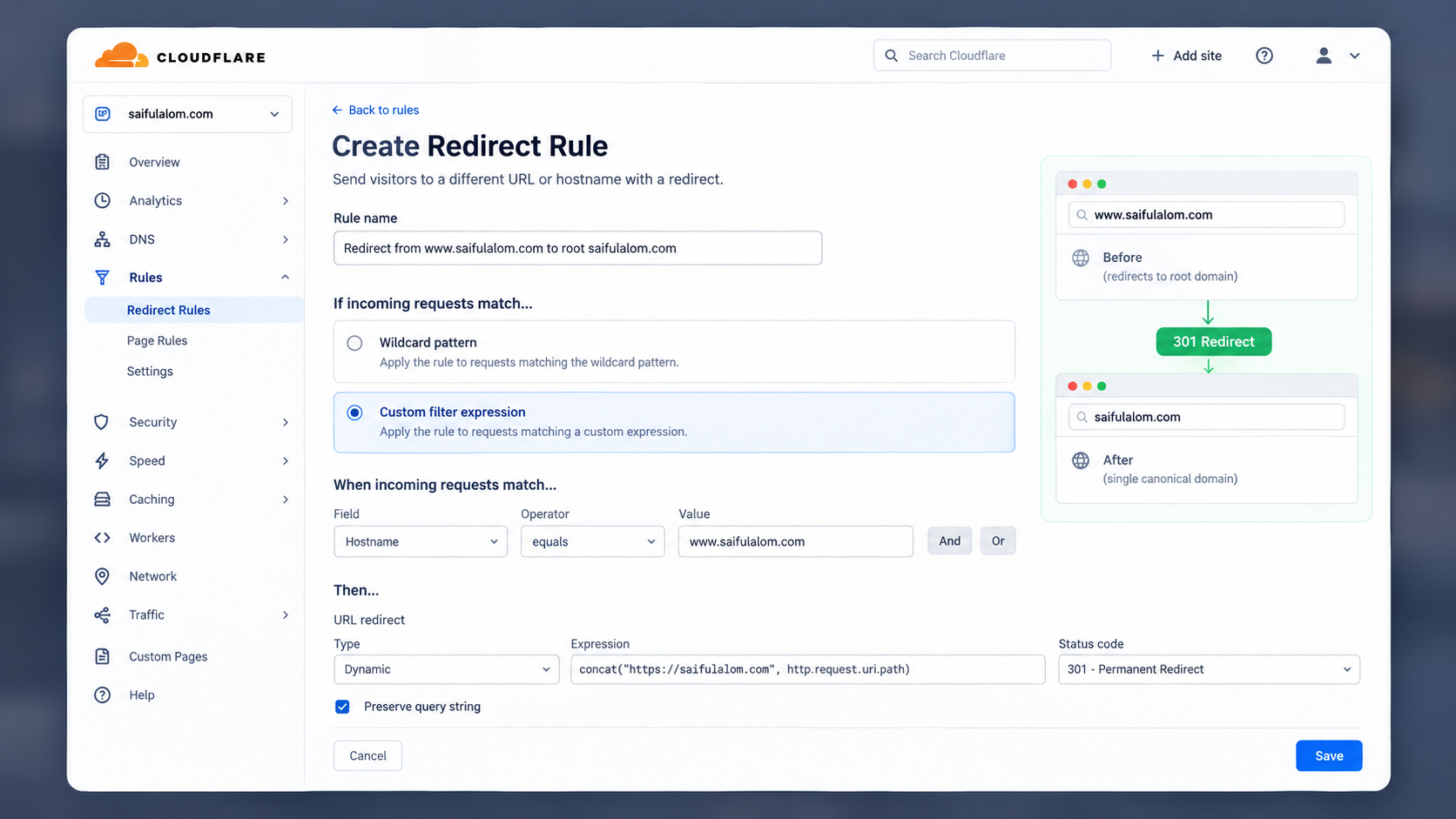
Task: Click the Rule name input field
Action: point(577,248)
